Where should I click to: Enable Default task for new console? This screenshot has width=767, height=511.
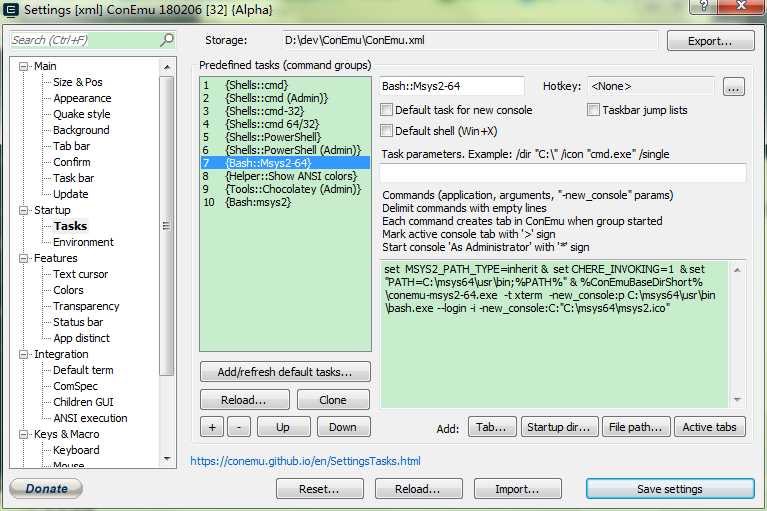(x=386, y=110)
